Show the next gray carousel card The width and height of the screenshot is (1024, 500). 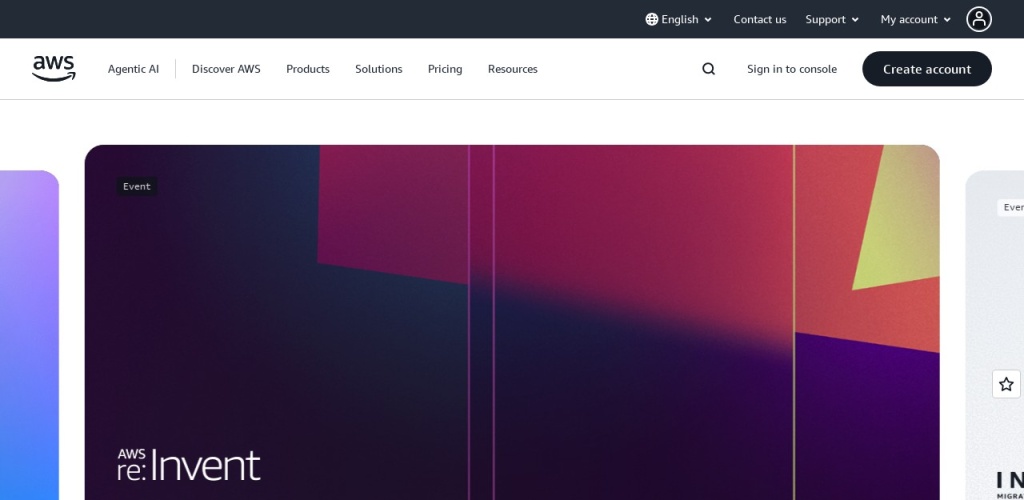pos(995,335)
